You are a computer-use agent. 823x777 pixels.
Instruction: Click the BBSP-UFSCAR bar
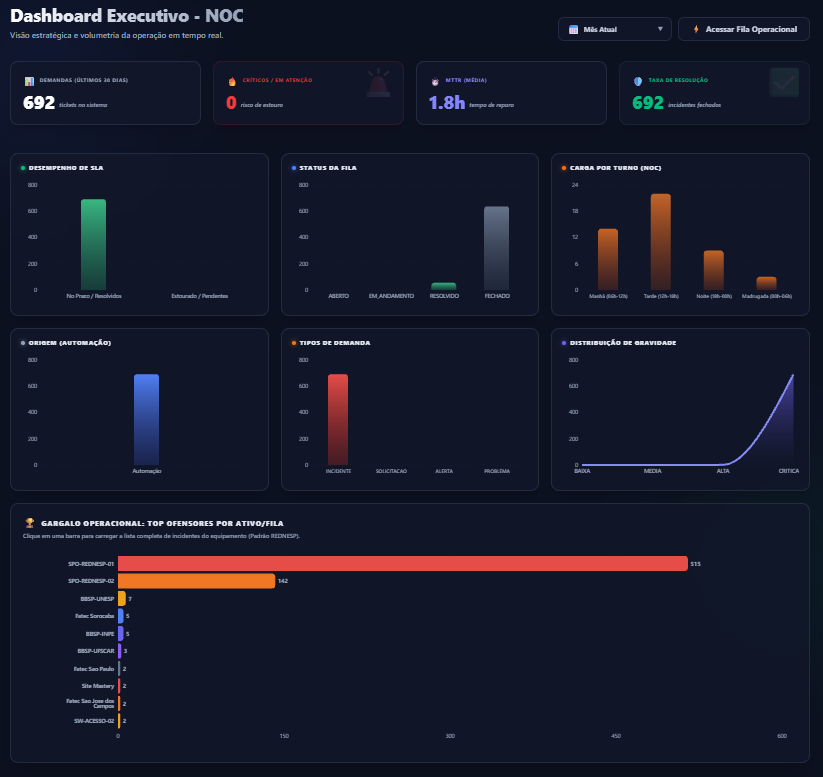pos(120,651)
